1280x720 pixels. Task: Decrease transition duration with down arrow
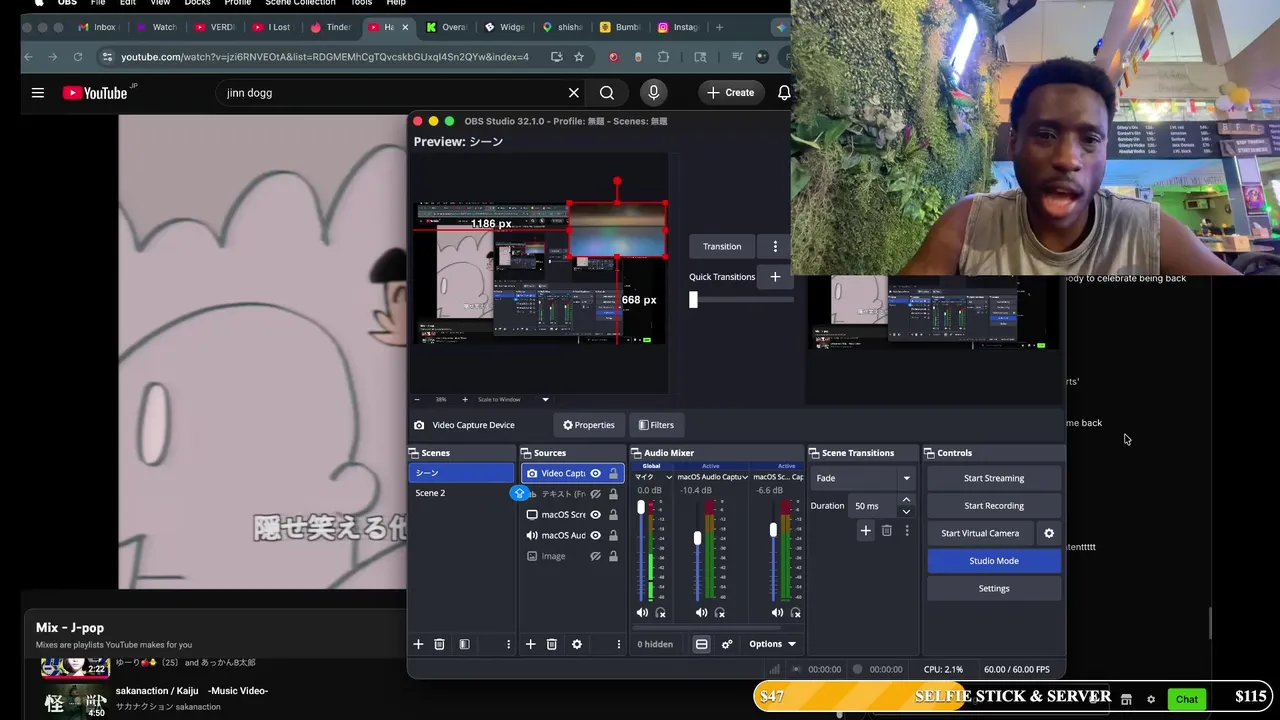click(x=906, y=511)
